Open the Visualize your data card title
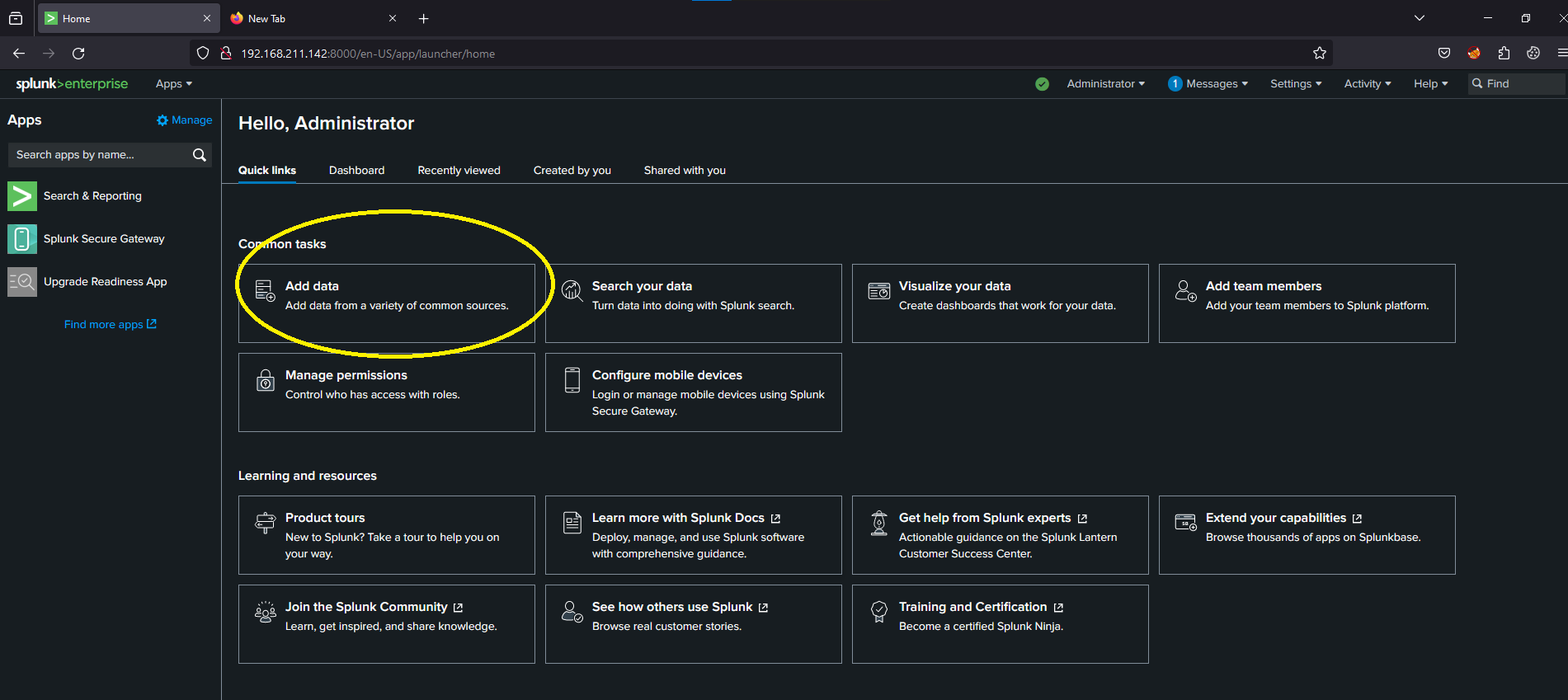 (954, 286)
